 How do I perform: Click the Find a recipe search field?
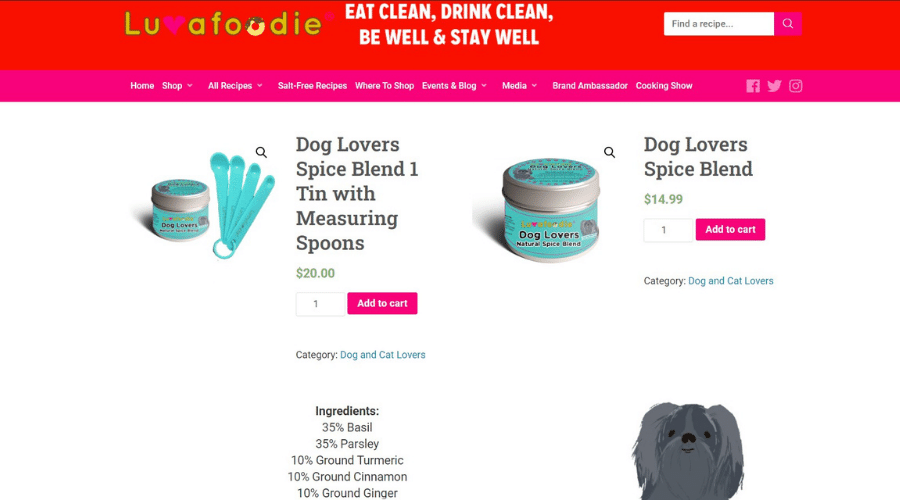(x=719, y=24)
